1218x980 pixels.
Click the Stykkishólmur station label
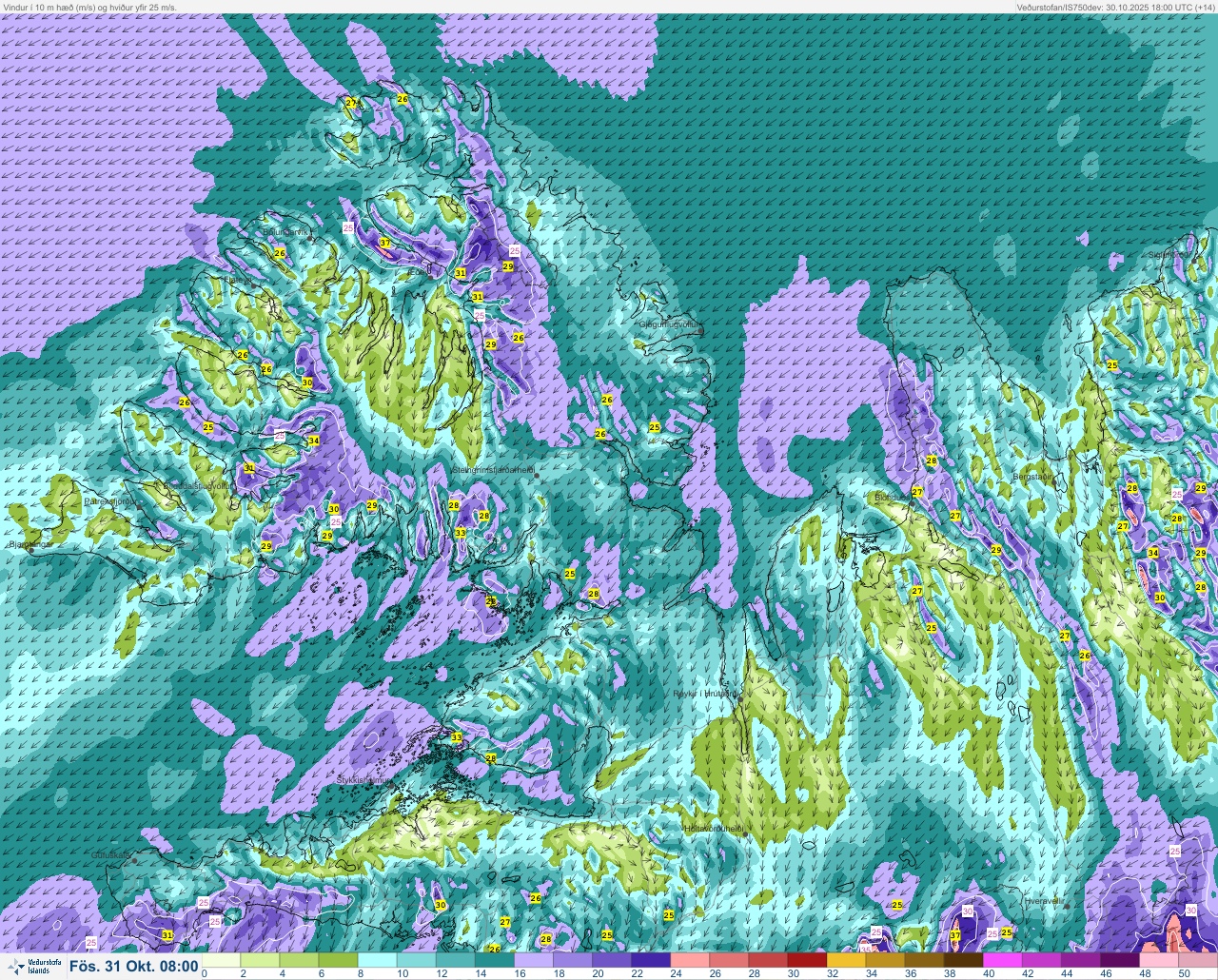tap(364, 780)
